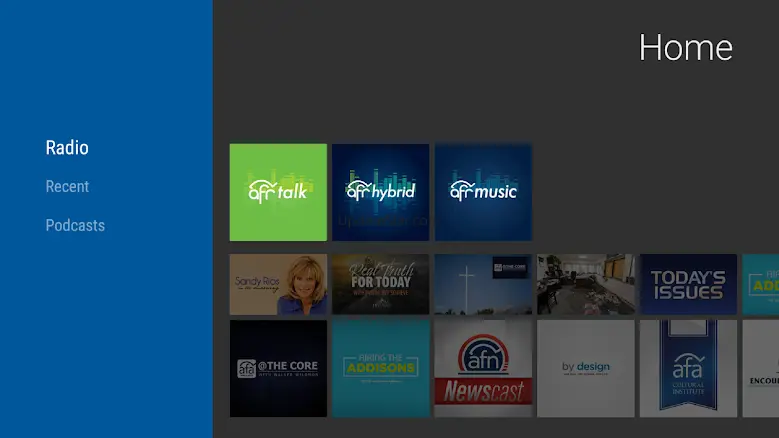Play the afr talk green station tile

click(278, 192)
